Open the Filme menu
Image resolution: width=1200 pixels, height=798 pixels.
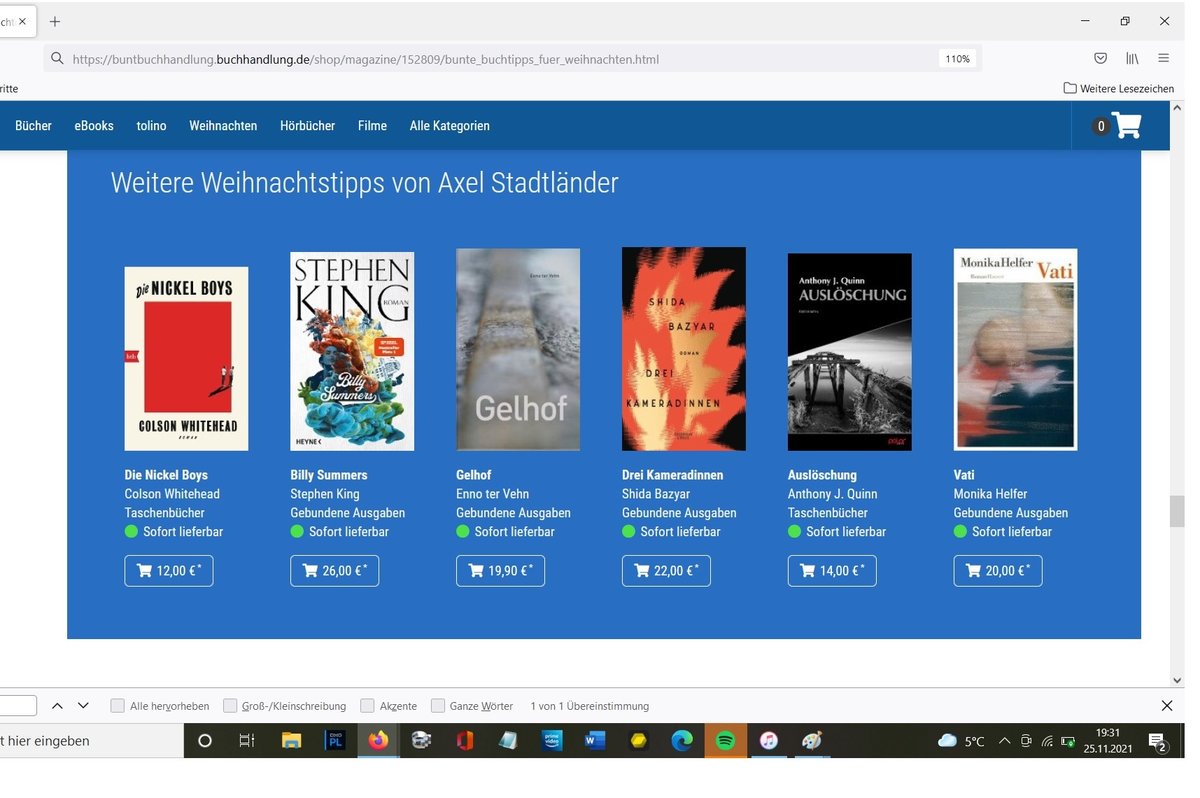(x=372, y=125)
